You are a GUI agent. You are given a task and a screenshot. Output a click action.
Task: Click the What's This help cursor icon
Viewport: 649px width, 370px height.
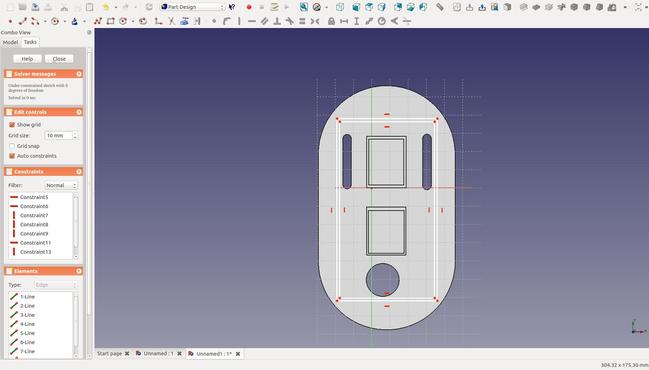click(232, 7)
